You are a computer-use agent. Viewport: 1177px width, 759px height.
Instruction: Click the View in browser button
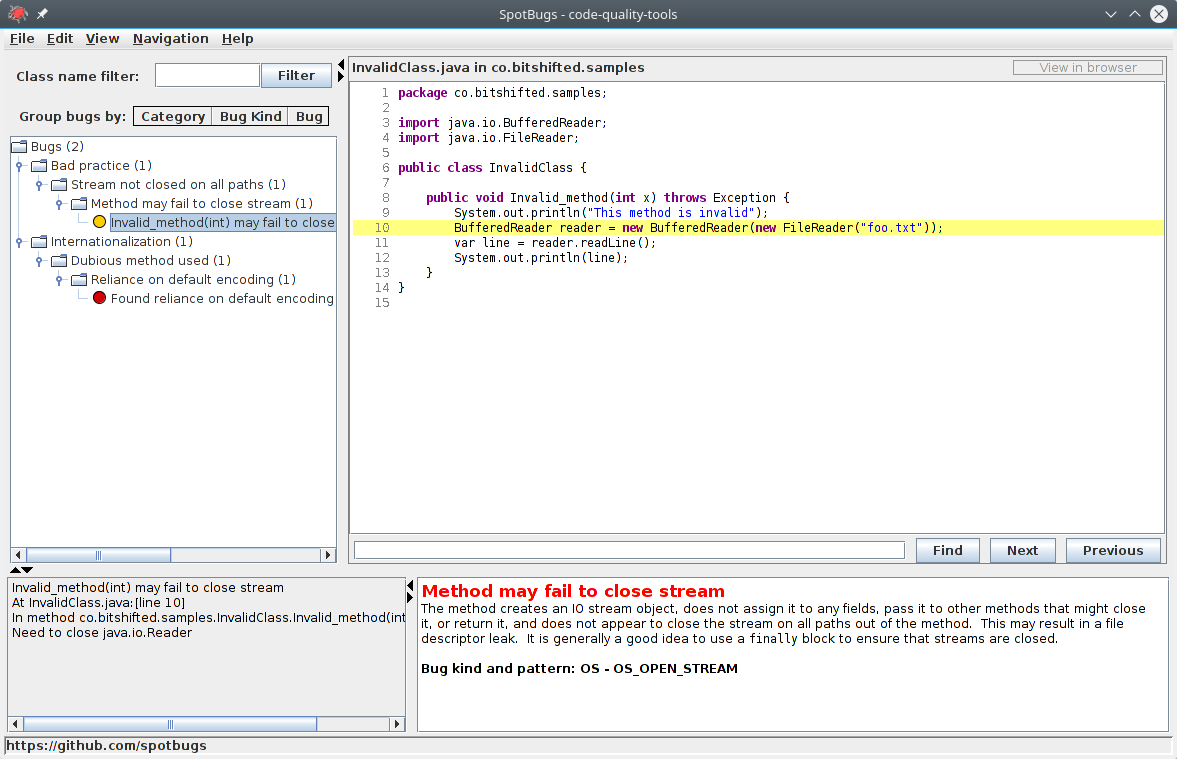tap(1088, 68)
